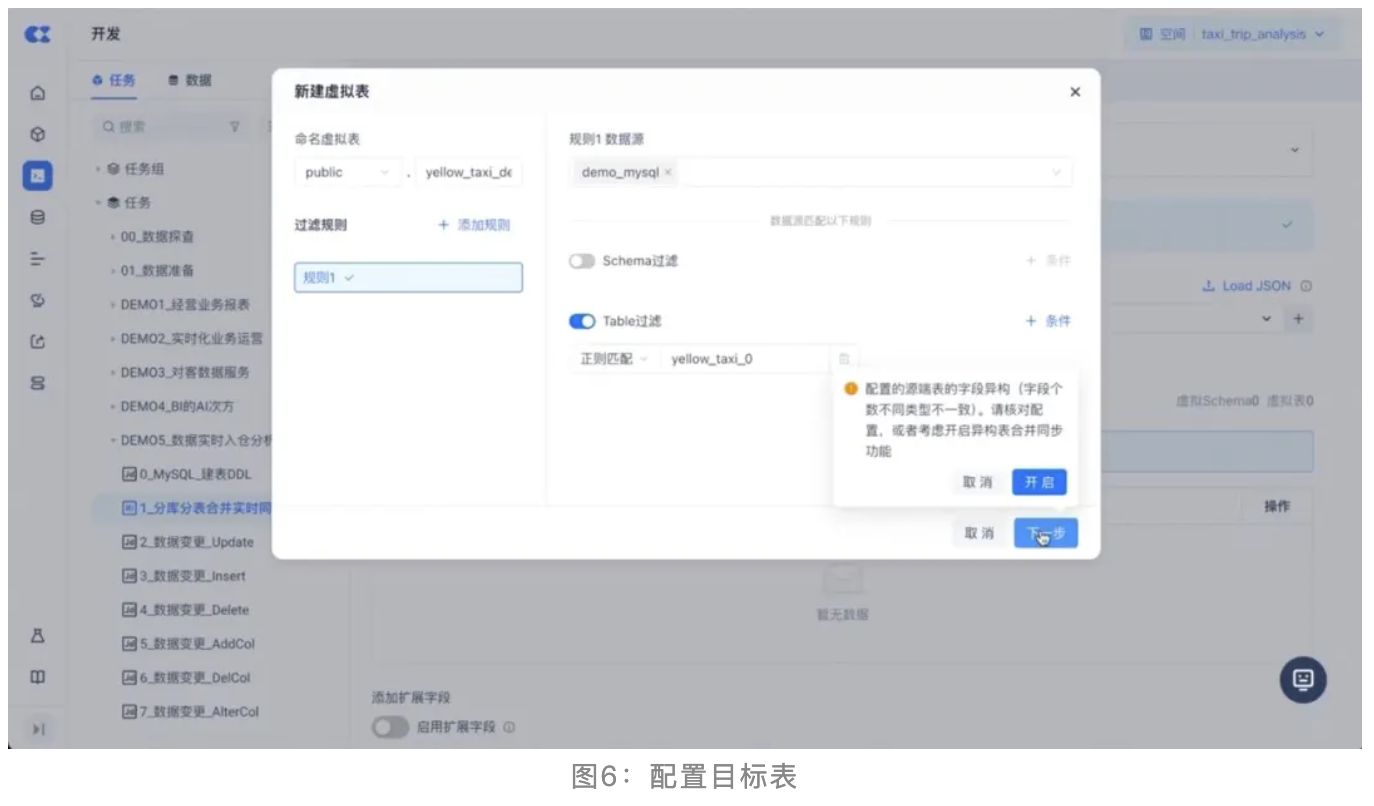Open the cube icon in left sidebar

pos(38,134)
